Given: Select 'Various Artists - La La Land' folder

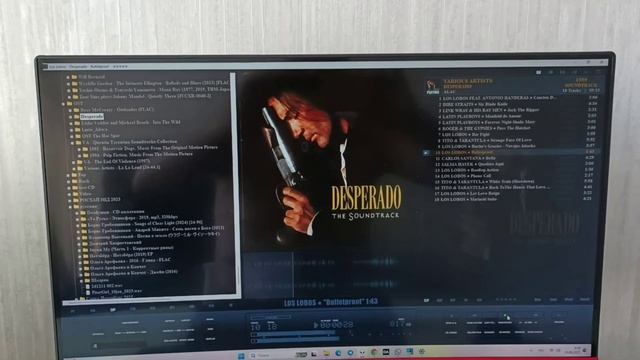Looking at the screenshot, I should [x=122, y=168].
